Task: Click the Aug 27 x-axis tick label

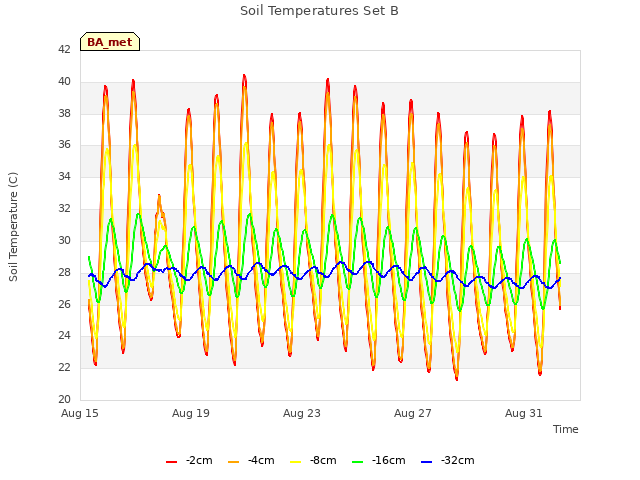Action: tap(413, 413)
